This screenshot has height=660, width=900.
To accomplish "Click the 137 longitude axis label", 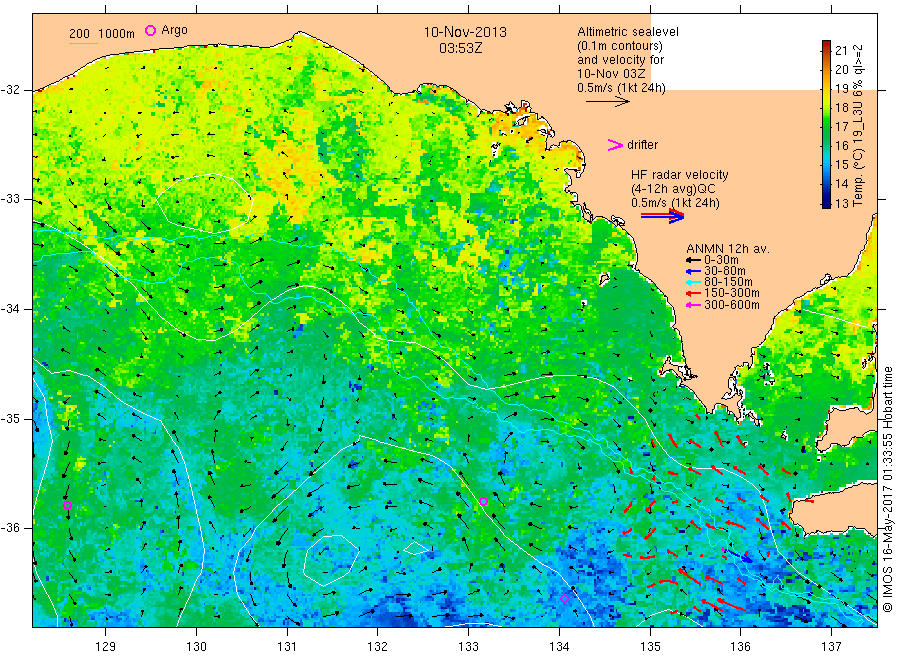I will [832, 647].
